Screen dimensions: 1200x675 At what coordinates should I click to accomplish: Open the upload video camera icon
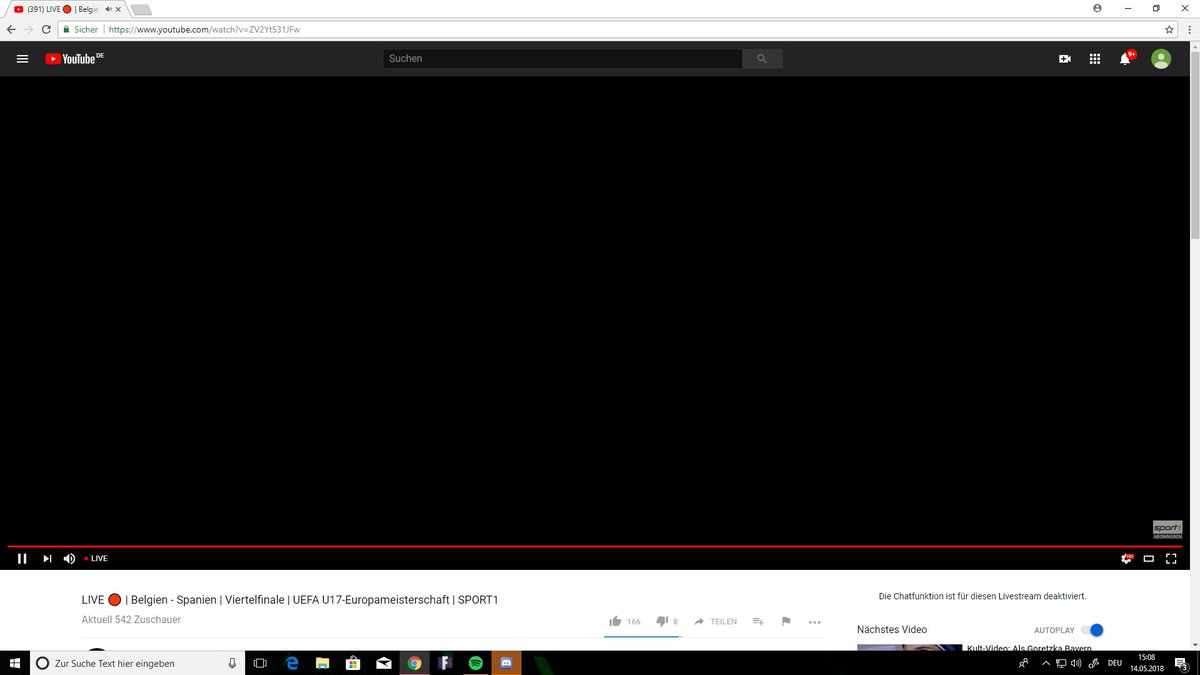click(1065, 59)
